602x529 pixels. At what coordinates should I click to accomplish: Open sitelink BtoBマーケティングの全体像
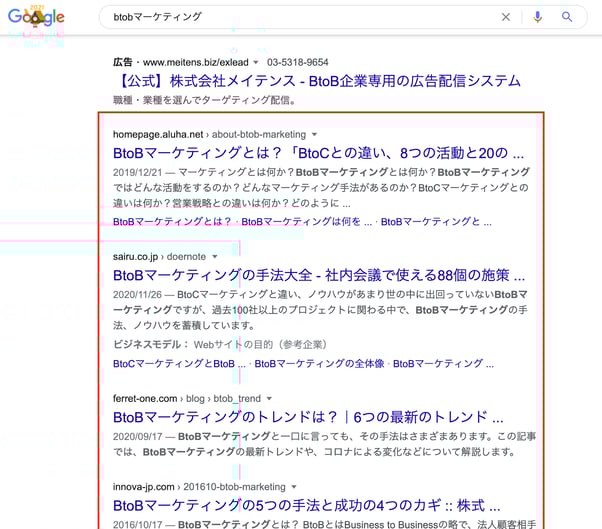319,364
